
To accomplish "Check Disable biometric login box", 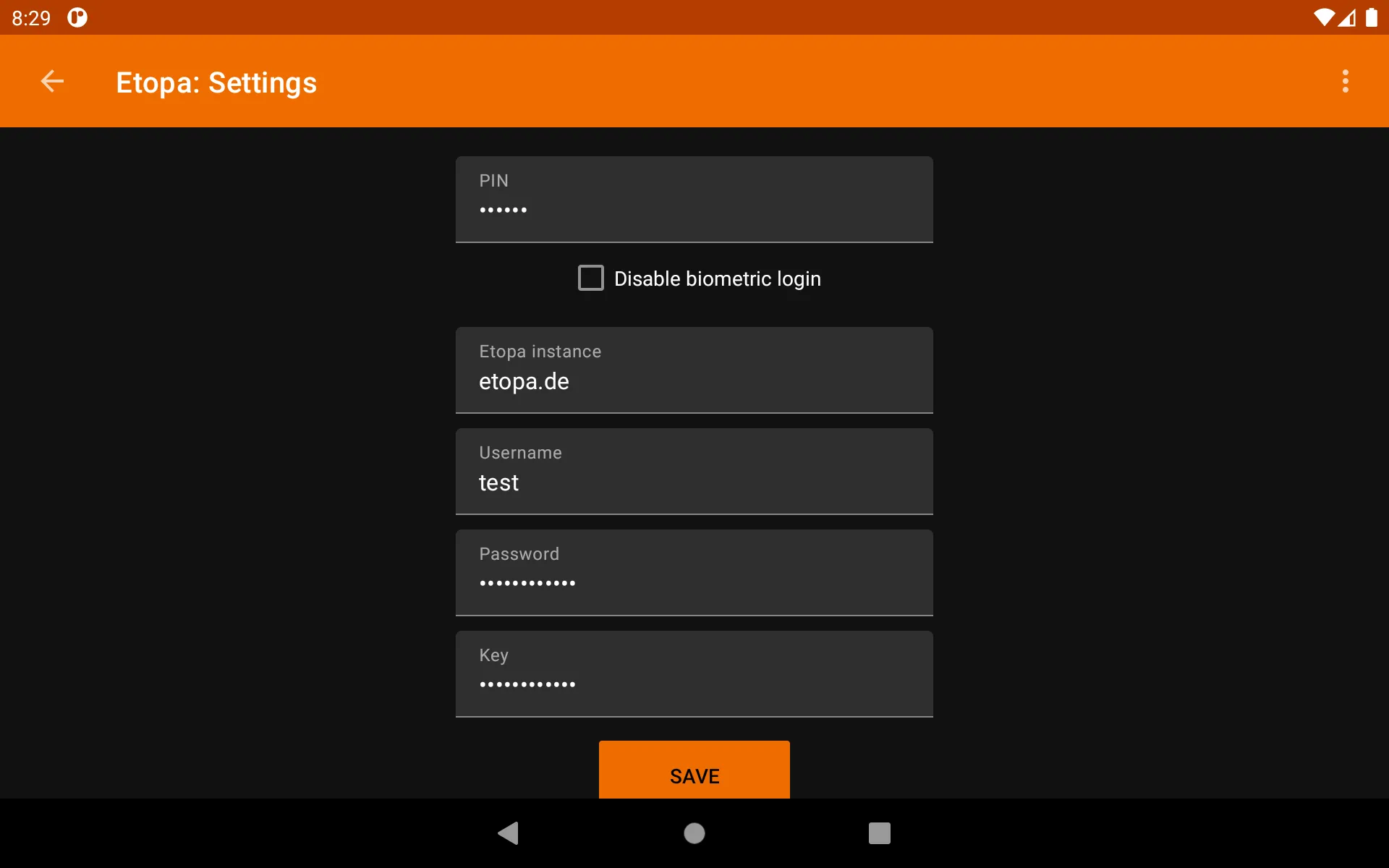I will pyautogui.click(x=591, y=278).
